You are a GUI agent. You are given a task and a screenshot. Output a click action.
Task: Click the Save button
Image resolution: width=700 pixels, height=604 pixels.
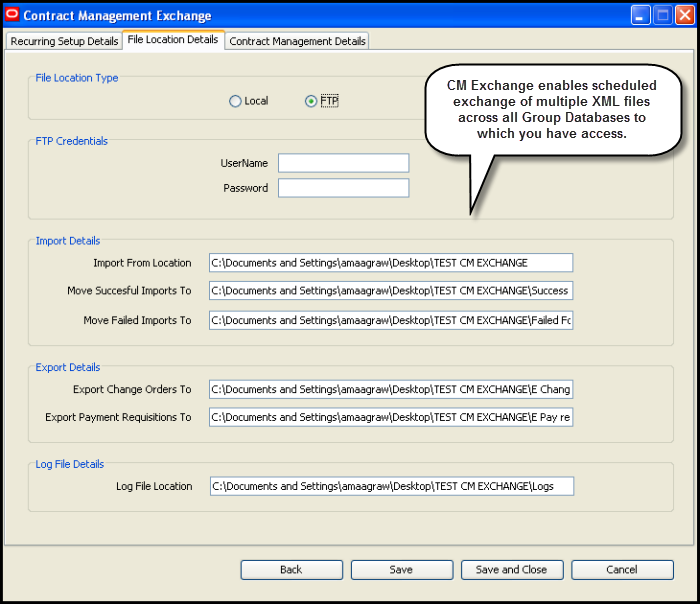coord(401,570)
